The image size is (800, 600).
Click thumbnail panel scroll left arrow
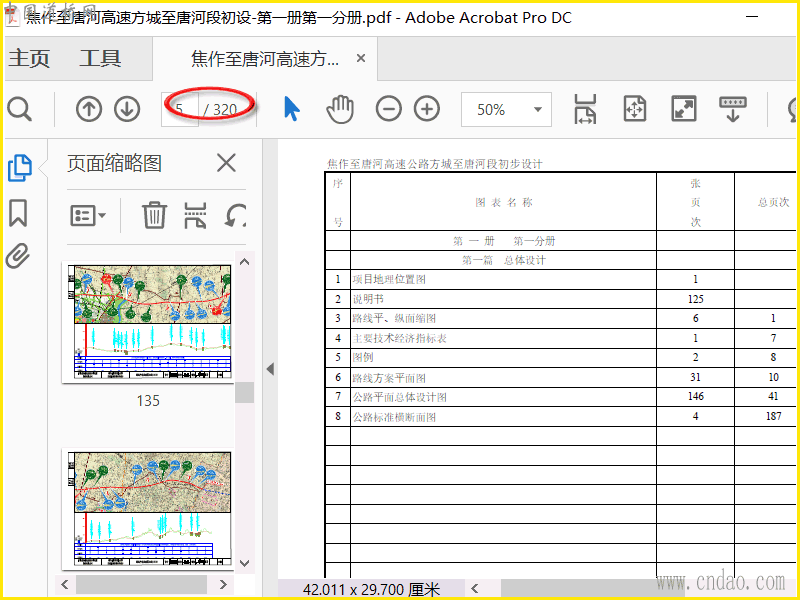(x=64, y=584)
